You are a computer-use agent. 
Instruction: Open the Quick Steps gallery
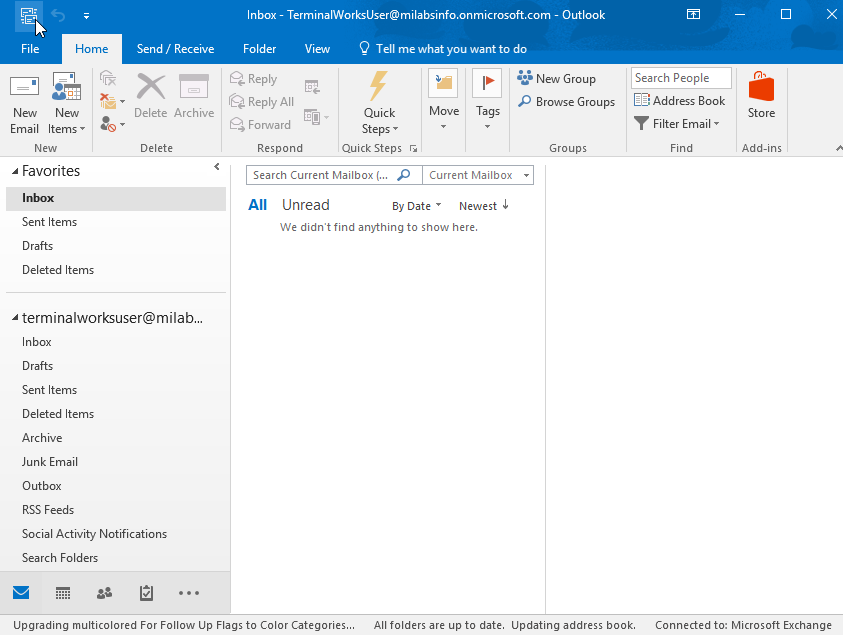pos(380,104)
